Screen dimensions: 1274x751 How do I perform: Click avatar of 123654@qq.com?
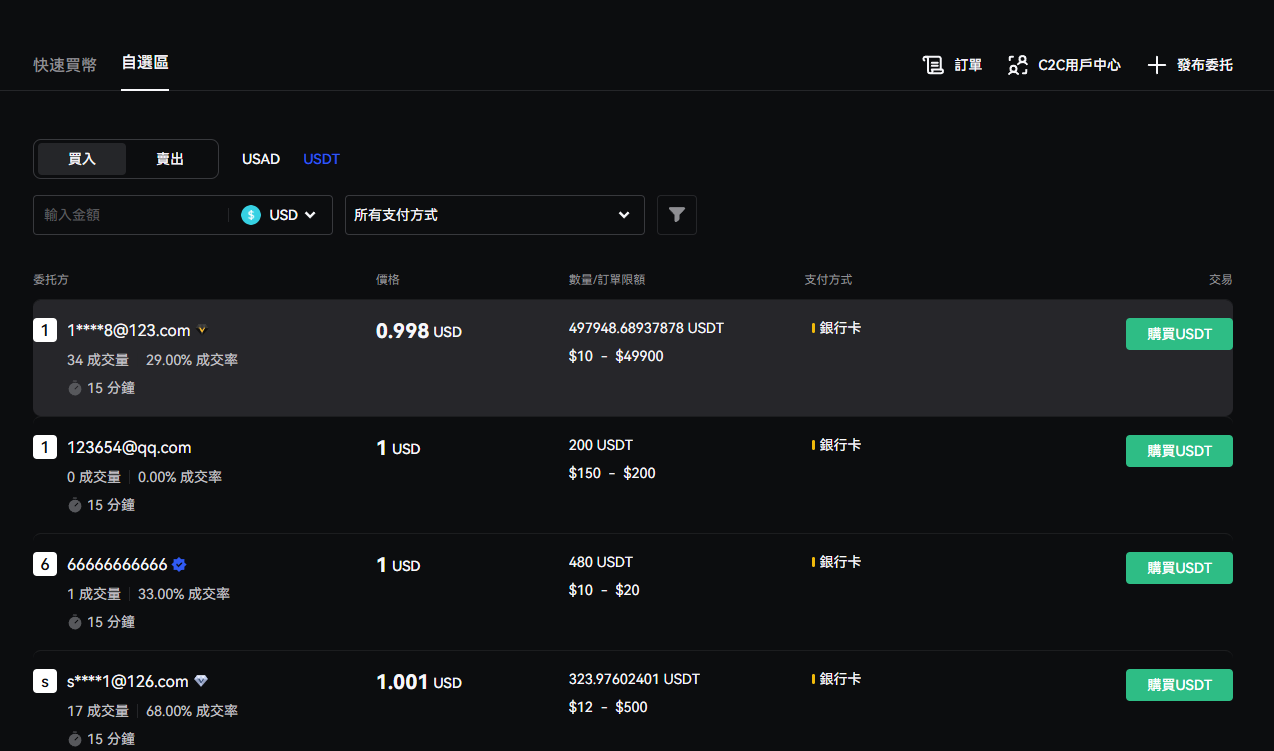click(x=45, y=447)
